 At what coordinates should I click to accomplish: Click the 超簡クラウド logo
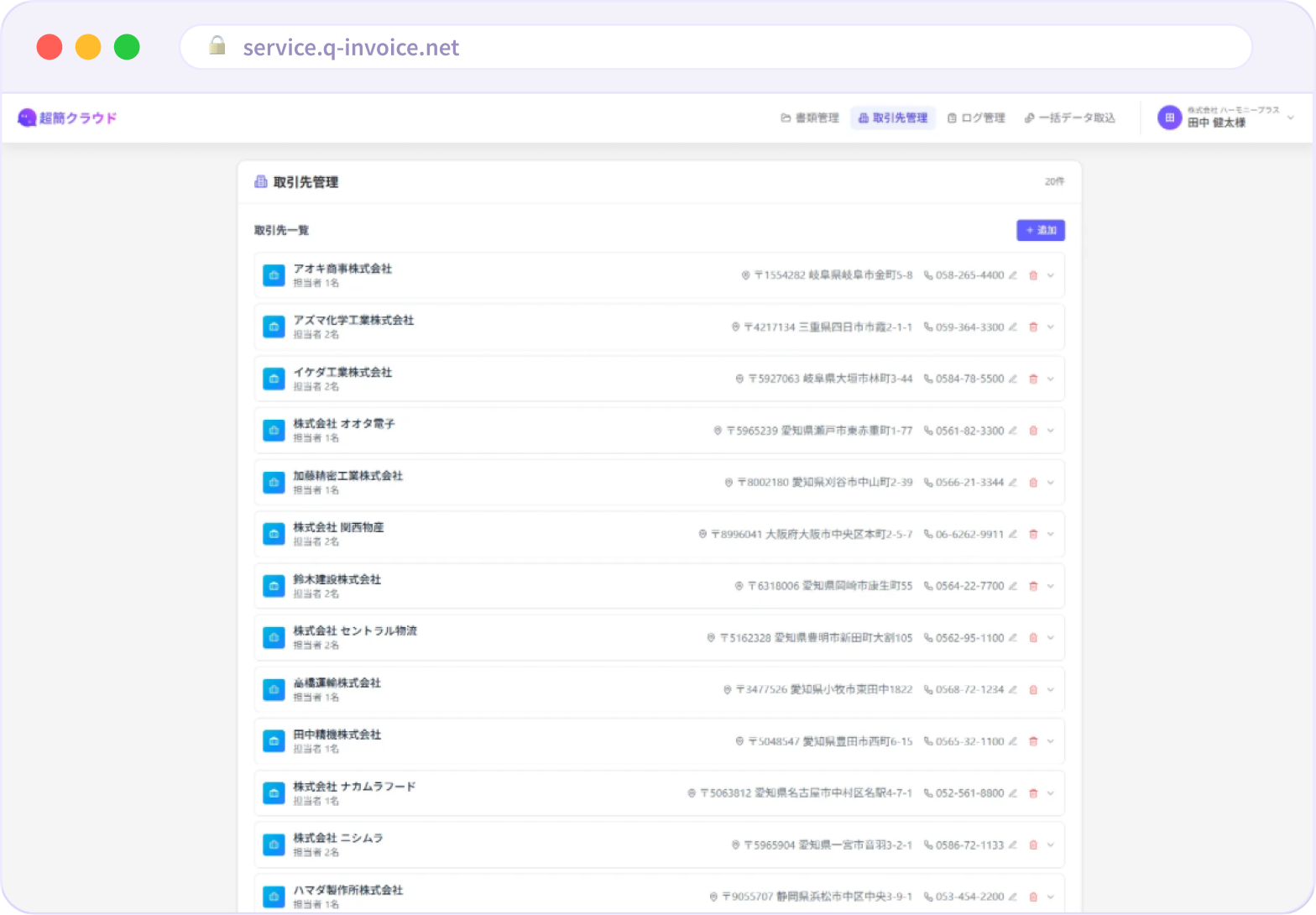[67, 118]
